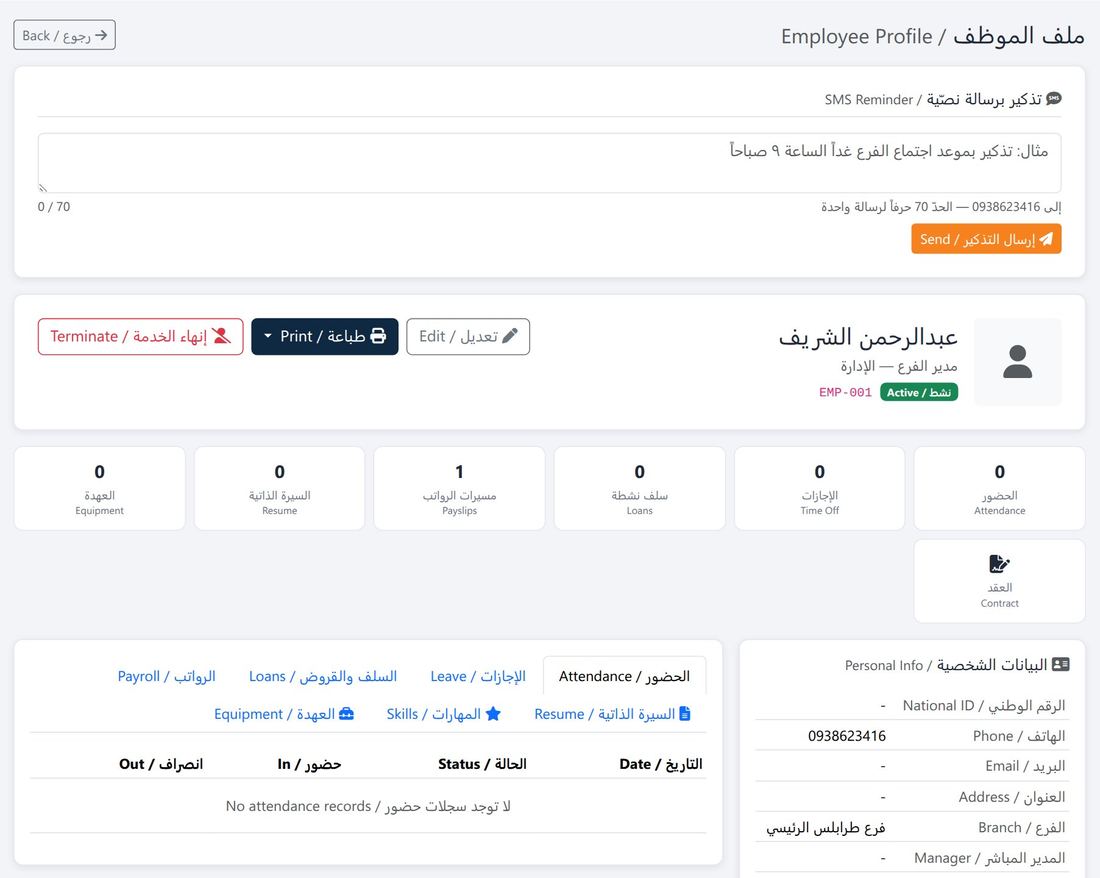
Task: Click the Manager / المدير المباشر label
Action: click(x=989, y=858)
